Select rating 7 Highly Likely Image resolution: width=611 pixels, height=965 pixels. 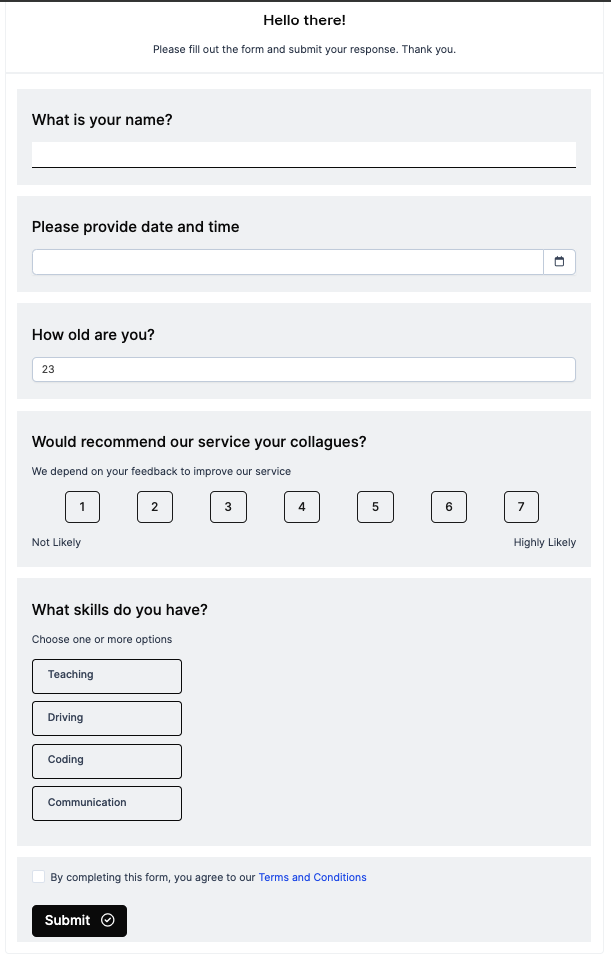(521, 507)
